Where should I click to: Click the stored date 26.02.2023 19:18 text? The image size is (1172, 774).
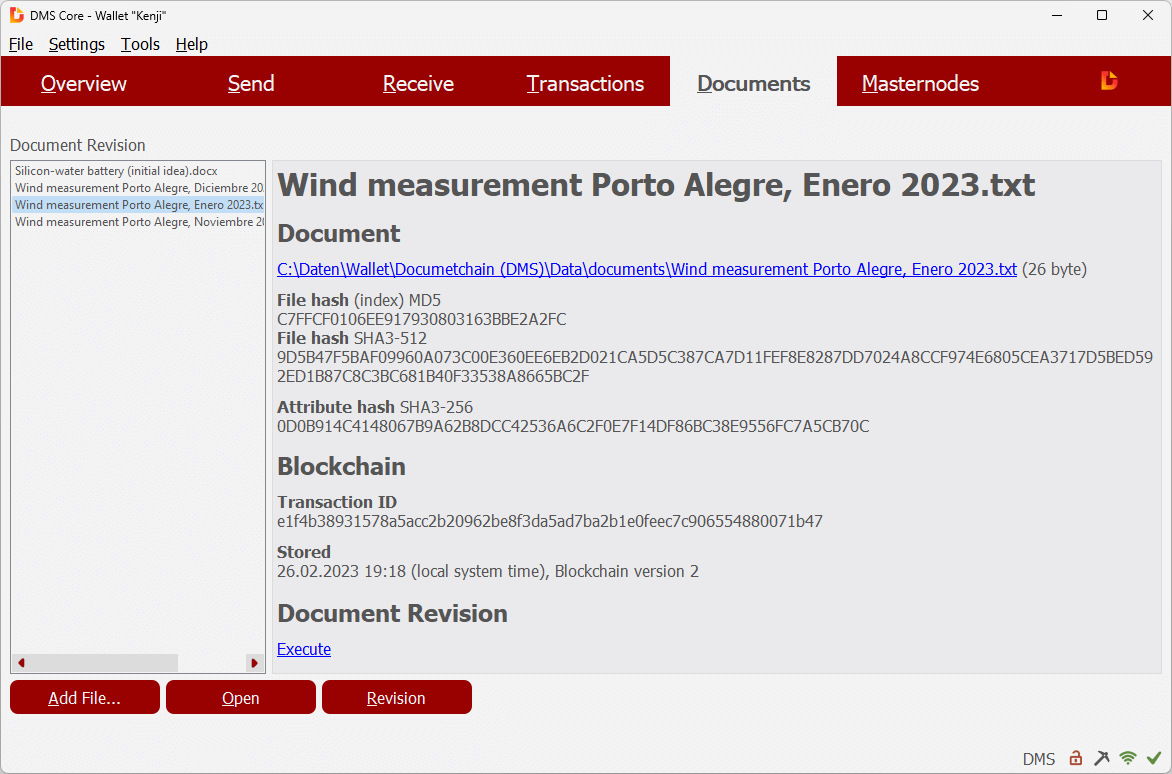pyautogui.click(x=342, y=572)
